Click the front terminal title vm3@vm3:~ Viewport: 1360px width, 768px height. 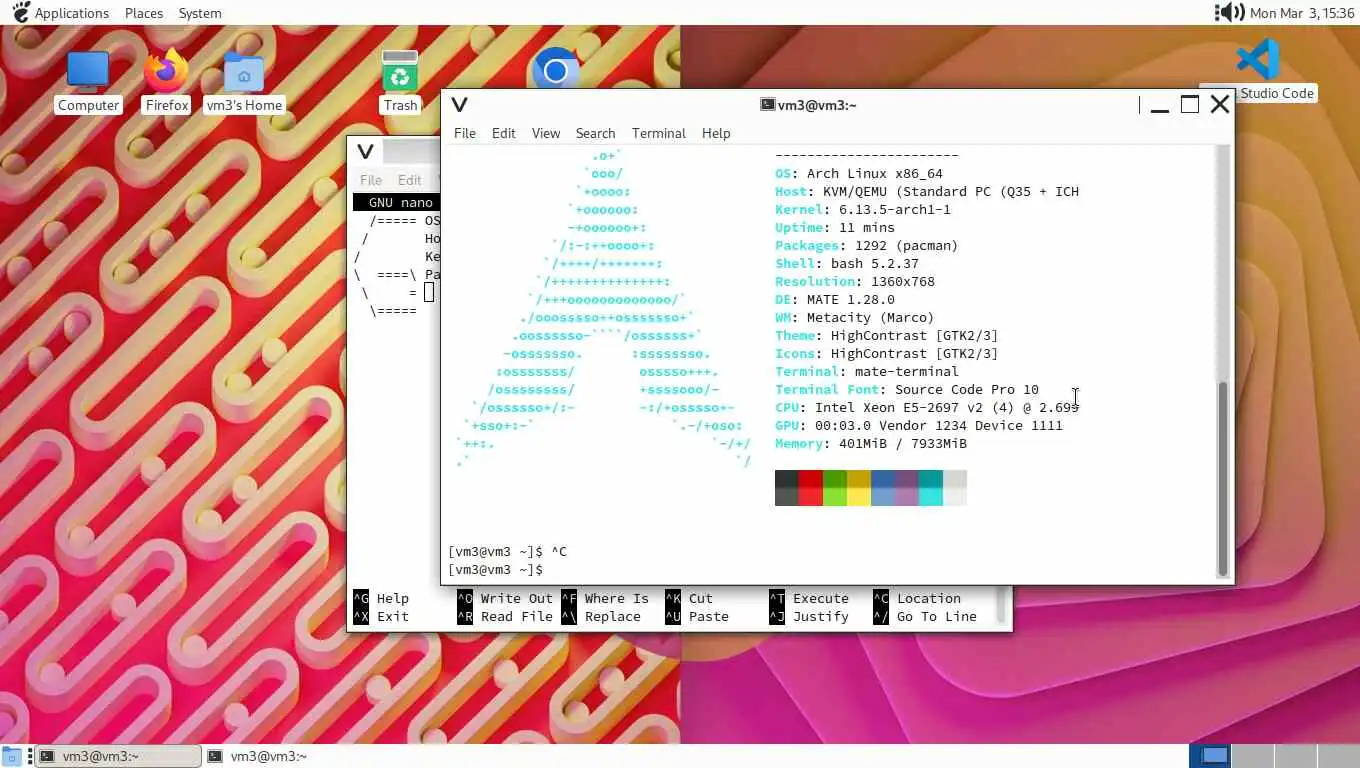coord(818,105)
